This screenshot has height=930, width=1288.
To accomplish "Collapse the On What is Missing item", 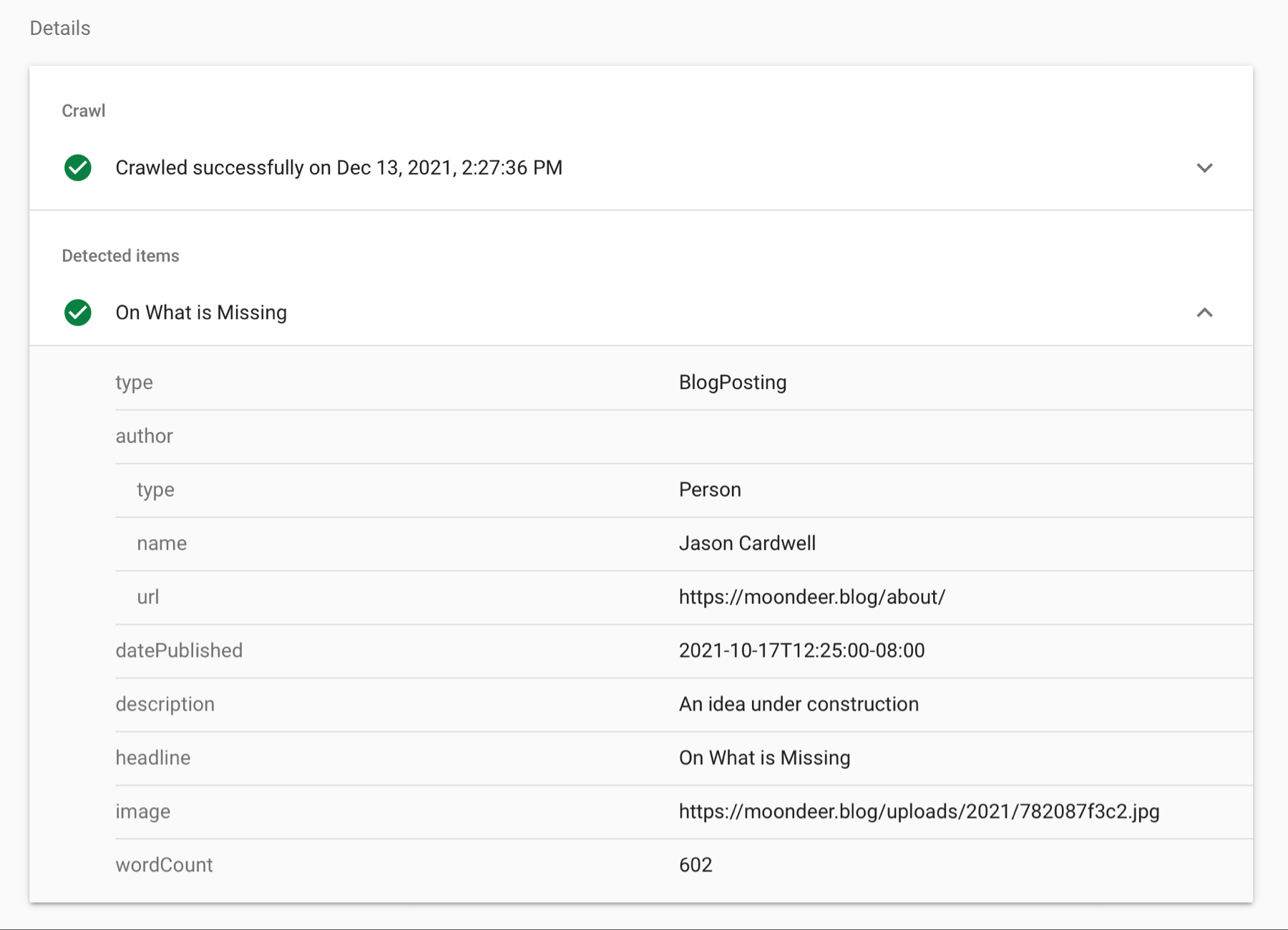I will tap(1204, 313).
